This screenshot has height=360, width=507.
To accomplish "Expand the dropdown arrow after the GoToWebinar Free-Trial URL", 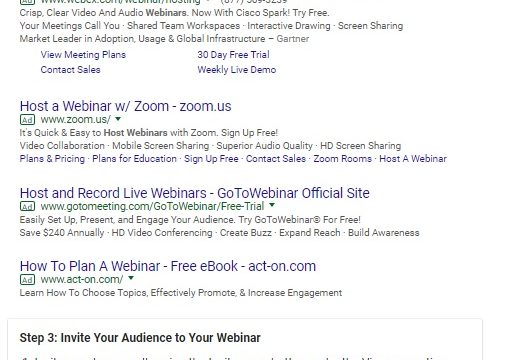I will (272, 205).
